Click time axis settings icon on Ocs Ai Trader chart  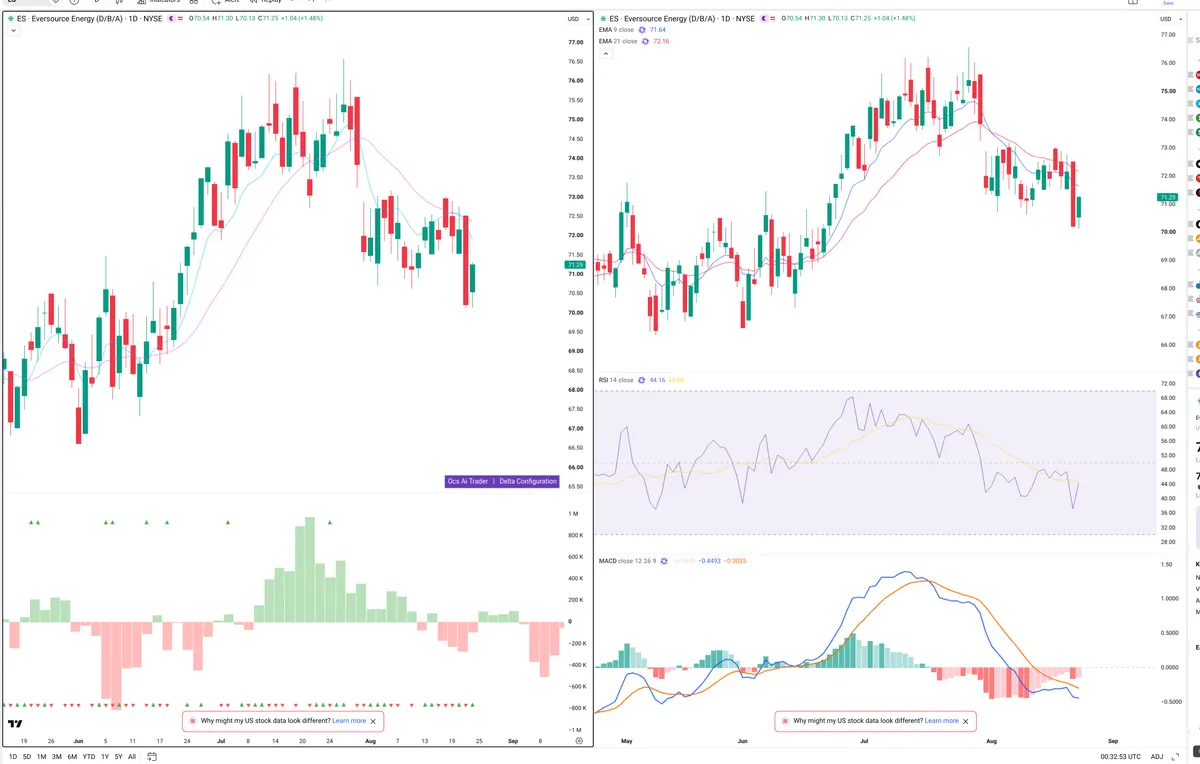point(579,741)
